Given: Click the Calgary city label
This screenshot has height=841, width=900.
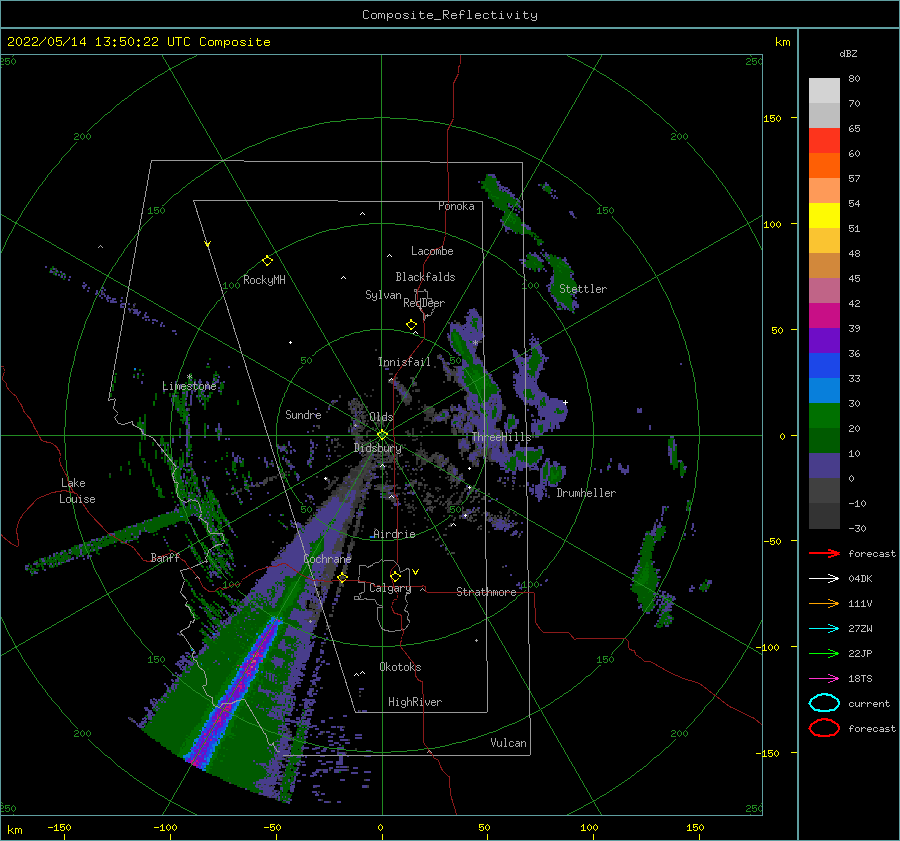Looking at the screenshot, I should [390, 588].
